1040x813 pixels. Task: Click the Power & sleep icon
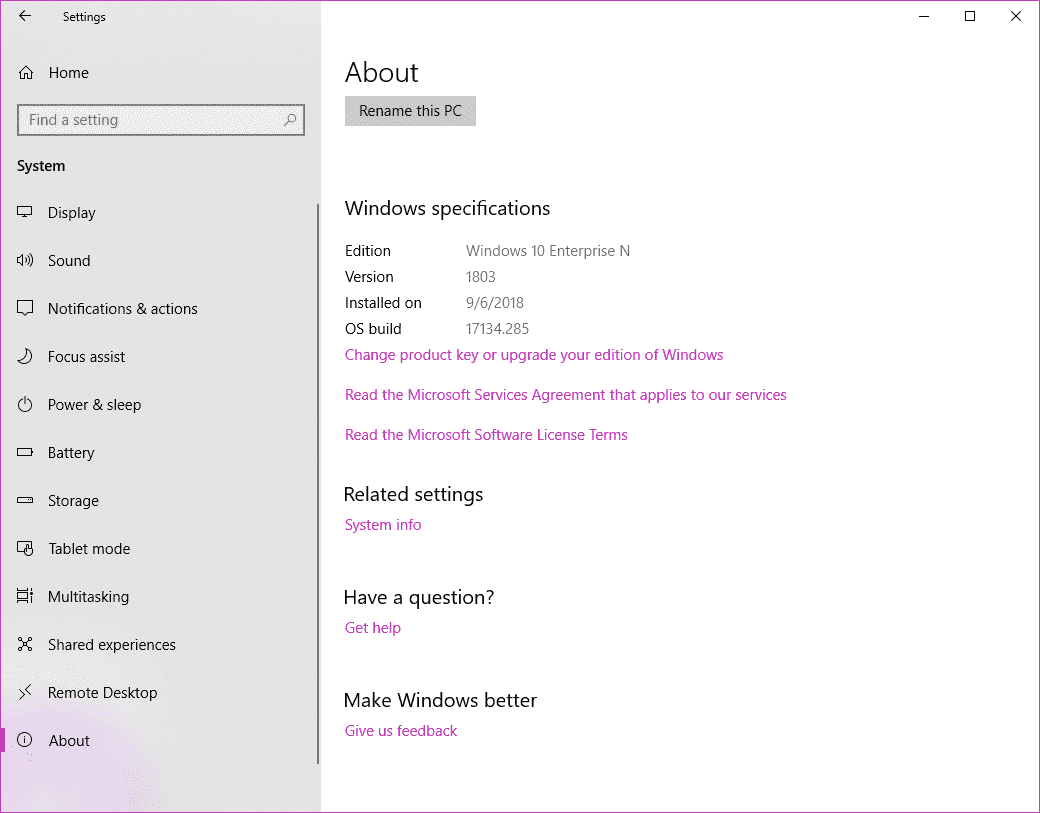pyautogui.click(x=25, y=405)
